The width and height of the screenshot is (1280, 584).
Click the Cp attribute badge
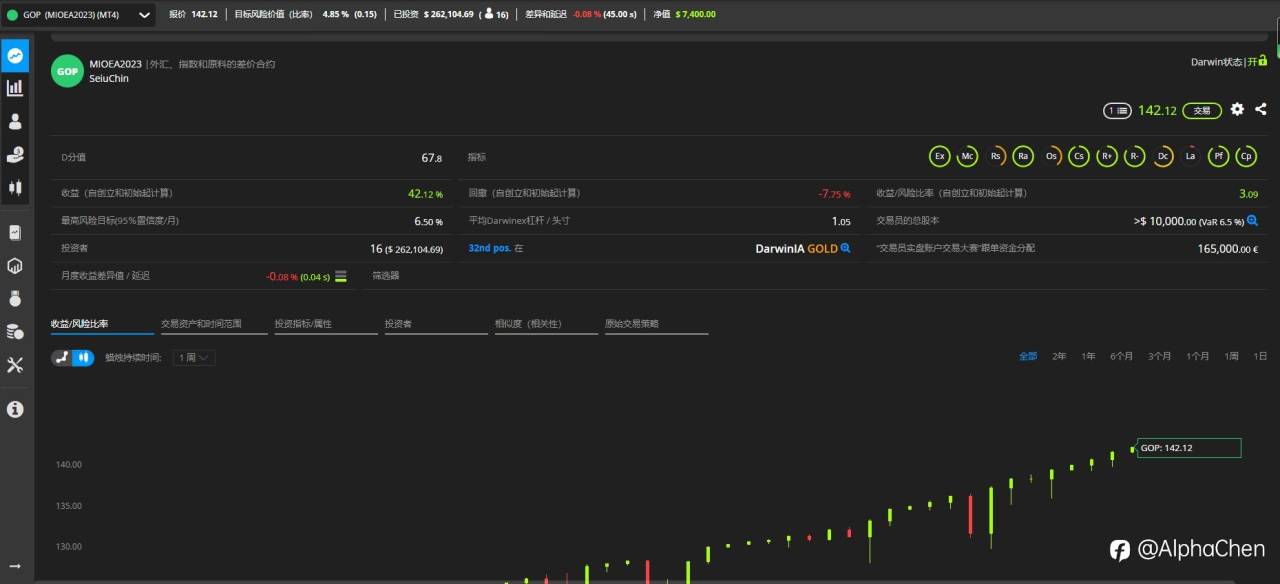click(1246, 157)
